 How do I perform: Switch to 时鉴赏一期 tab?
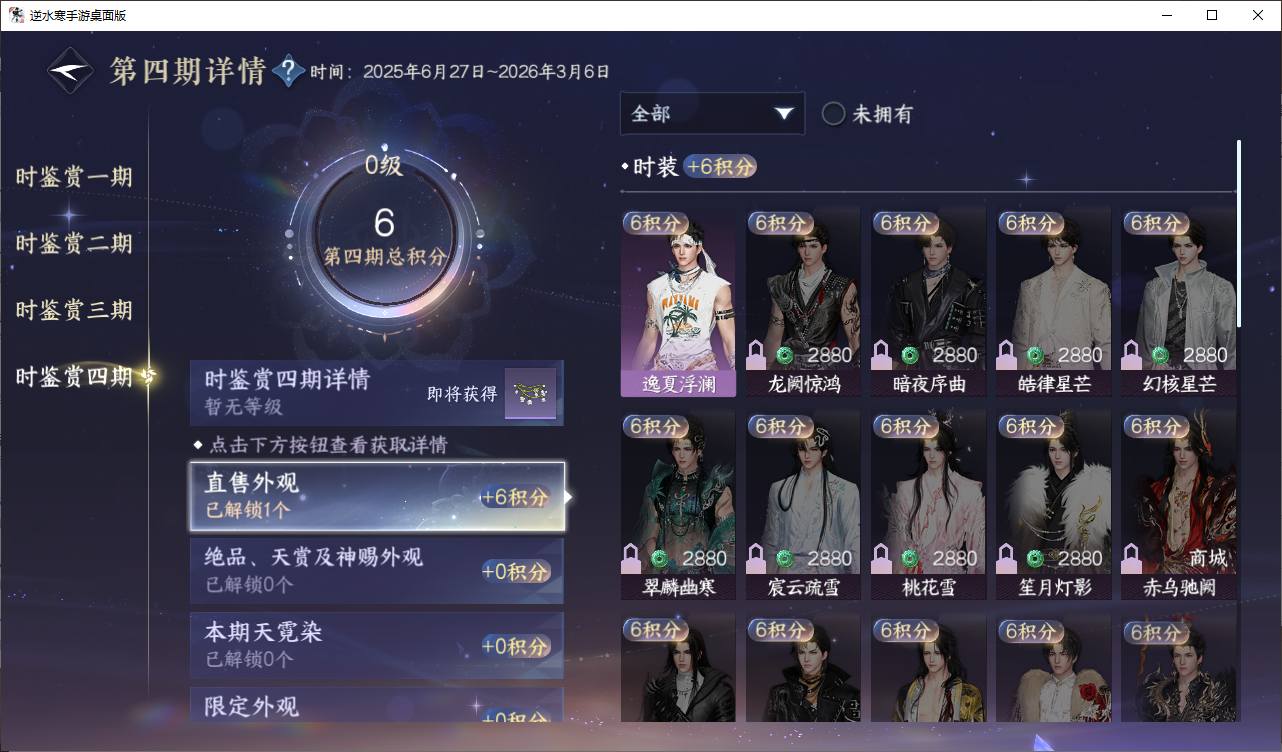coord(74,177)
